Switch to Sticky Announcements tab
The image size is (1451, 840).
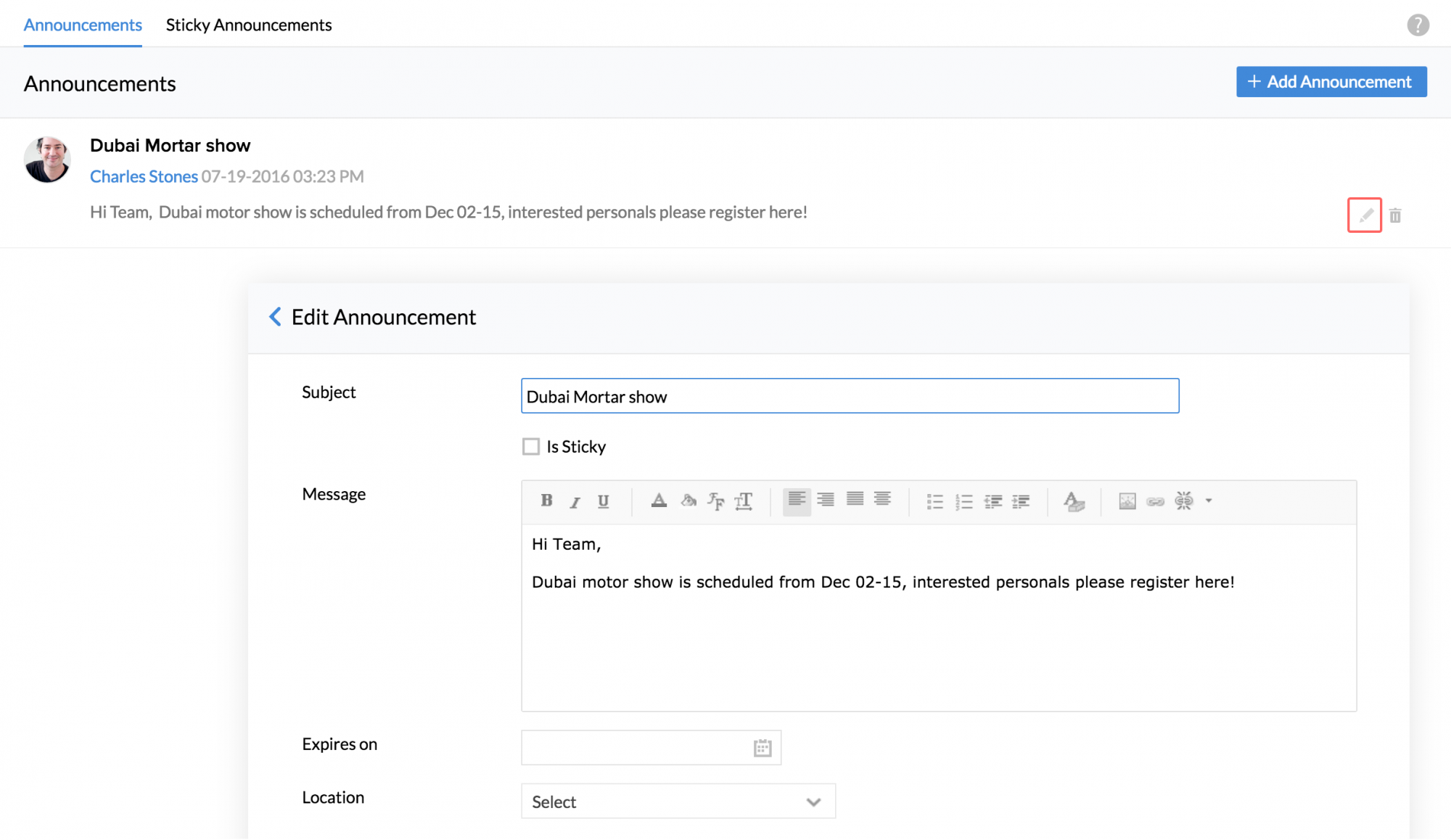pyautogui.click(x=248, y=25)
